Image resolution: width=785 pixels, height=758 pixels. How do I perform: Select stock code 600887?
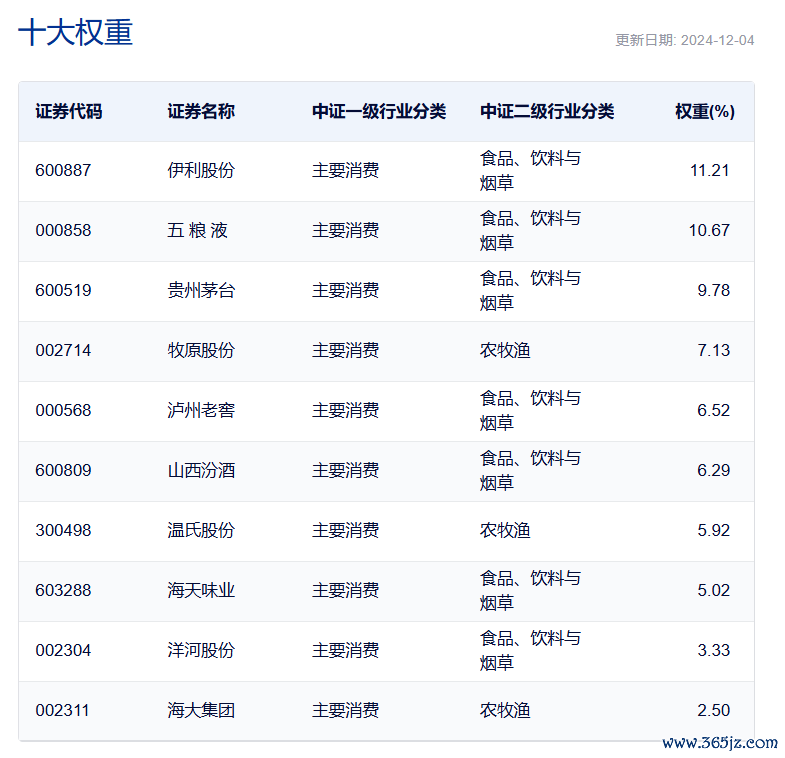coord(63,170)
